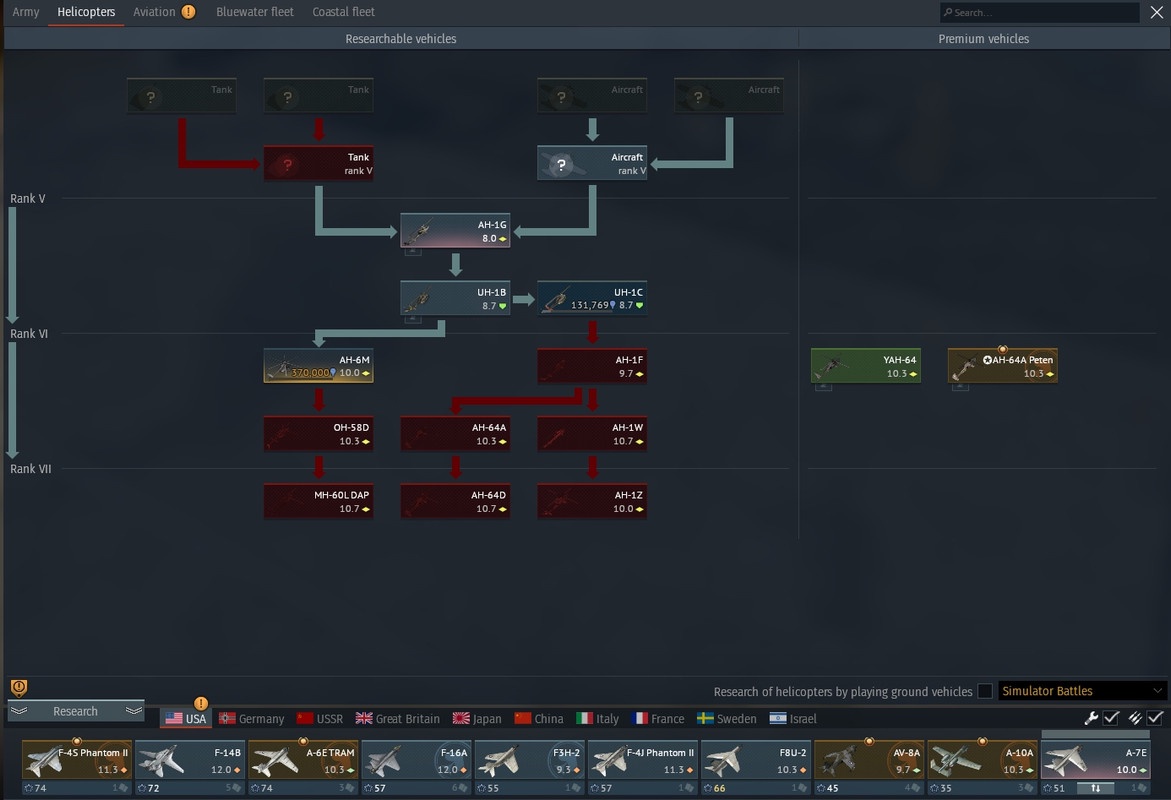Image resolution: width=1171 pixels, height=800 pixels.
Task: Click the Rank VI label
Action: pos(28,334)
